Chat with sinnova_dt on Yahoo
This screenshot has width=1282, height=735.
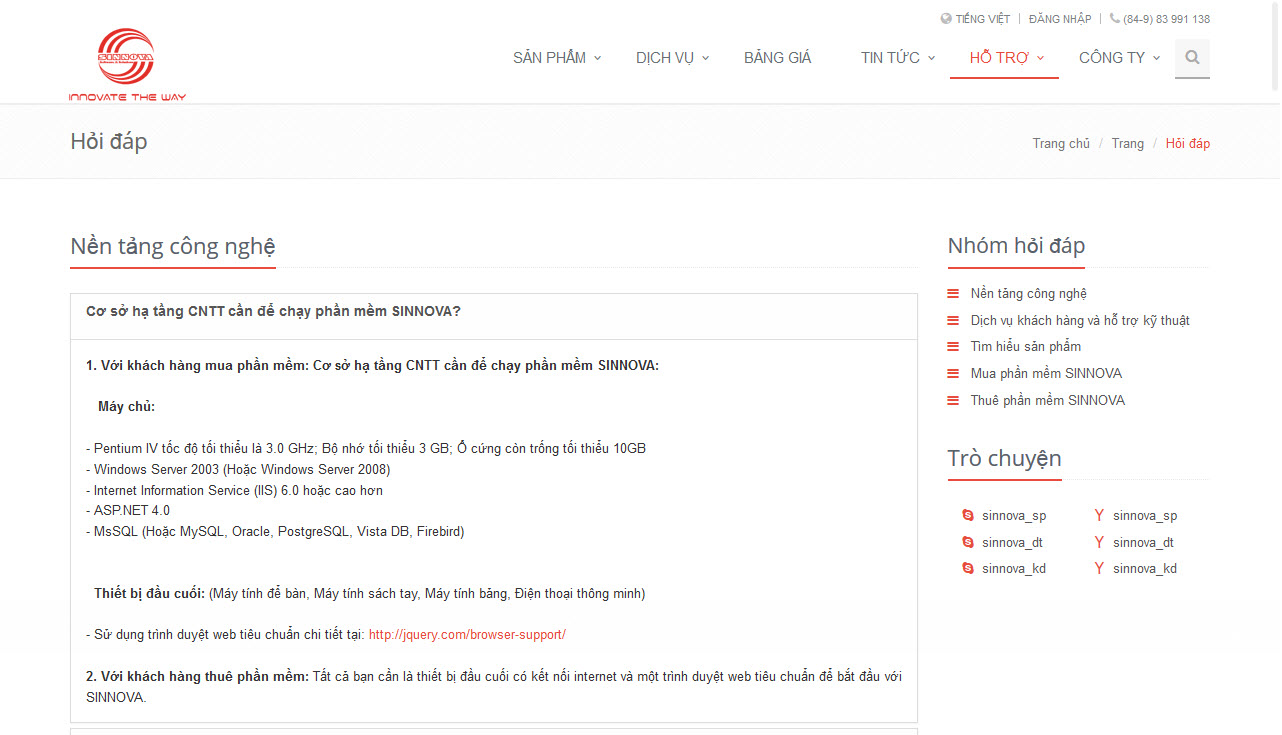1143,543
